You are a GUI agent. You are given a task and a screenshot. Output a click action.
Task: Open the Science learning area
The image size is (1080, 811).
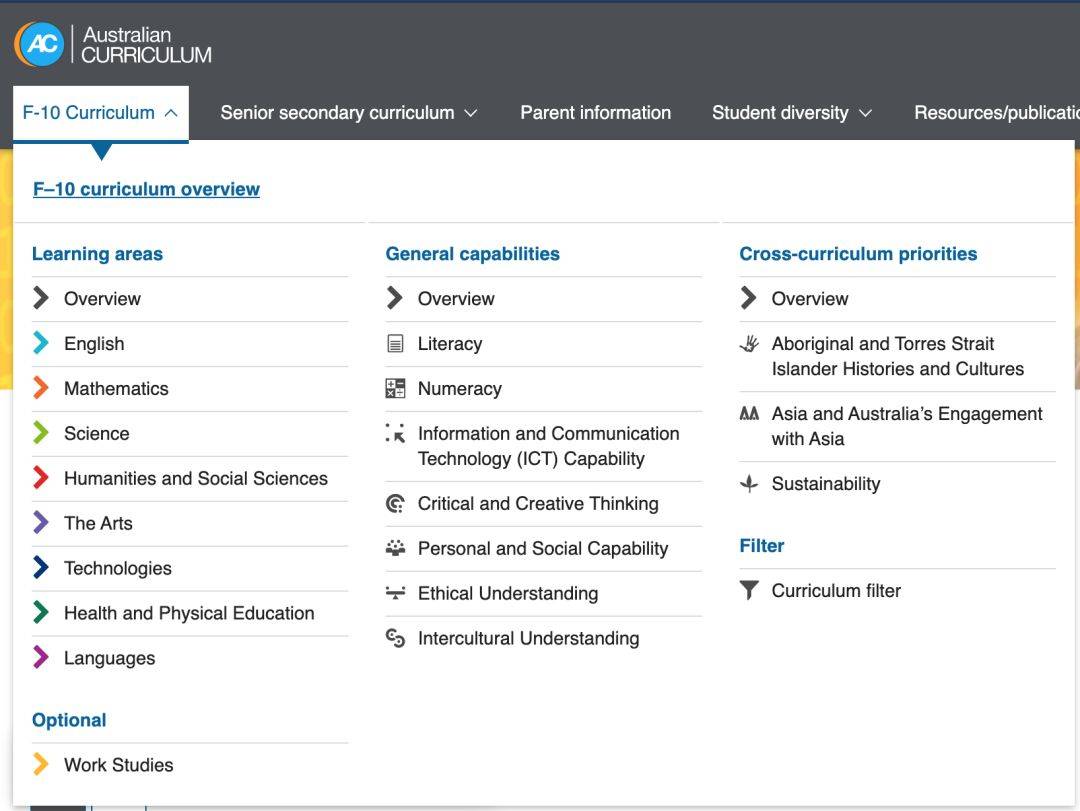click(96, 433)
